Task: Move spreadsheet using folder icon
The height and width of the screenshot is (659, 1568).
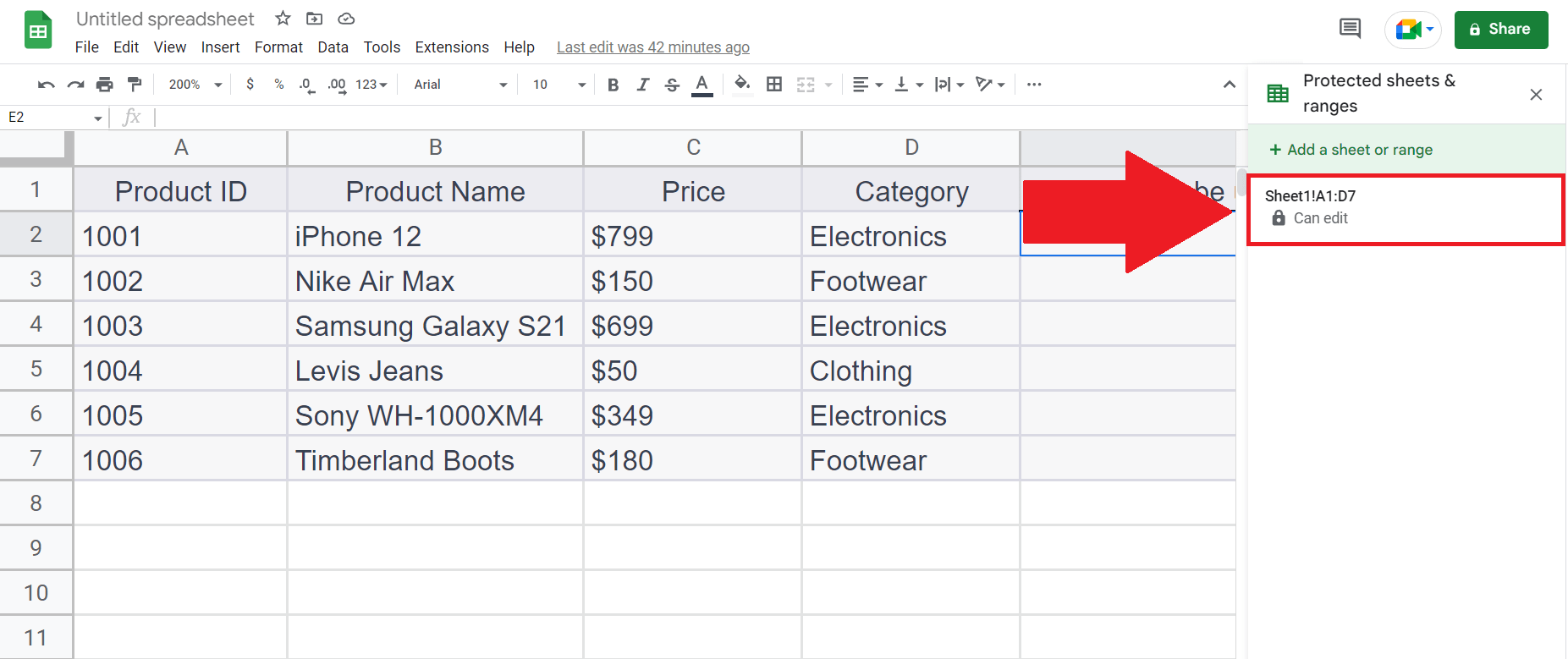Action: pyautogui.click(x=314, y=19)
